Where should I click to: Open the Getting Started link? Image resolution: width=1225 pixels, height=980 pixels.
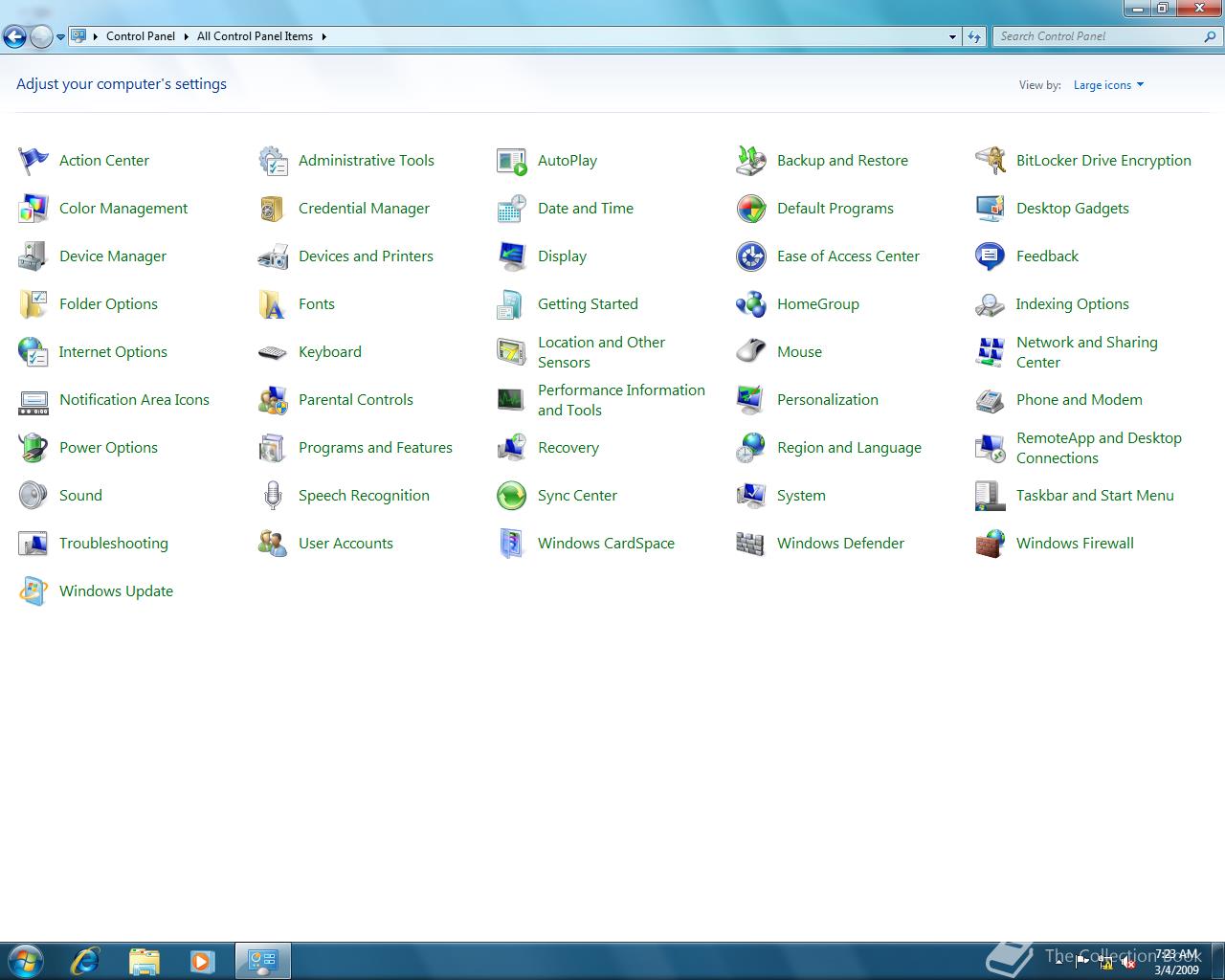point(588,304)
